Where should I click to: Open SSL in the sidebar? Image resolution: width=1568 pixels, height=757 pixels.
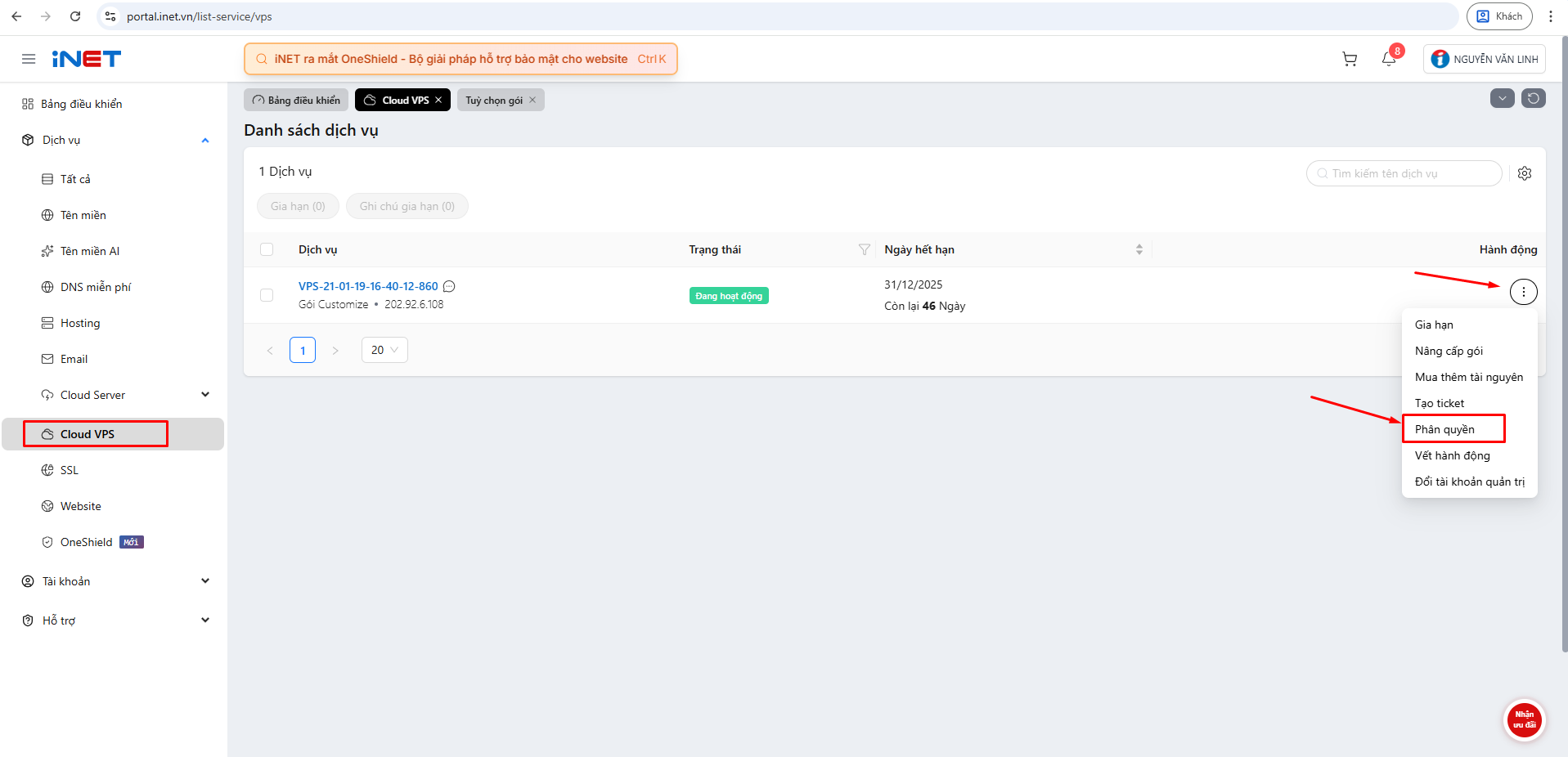point(113,470)
